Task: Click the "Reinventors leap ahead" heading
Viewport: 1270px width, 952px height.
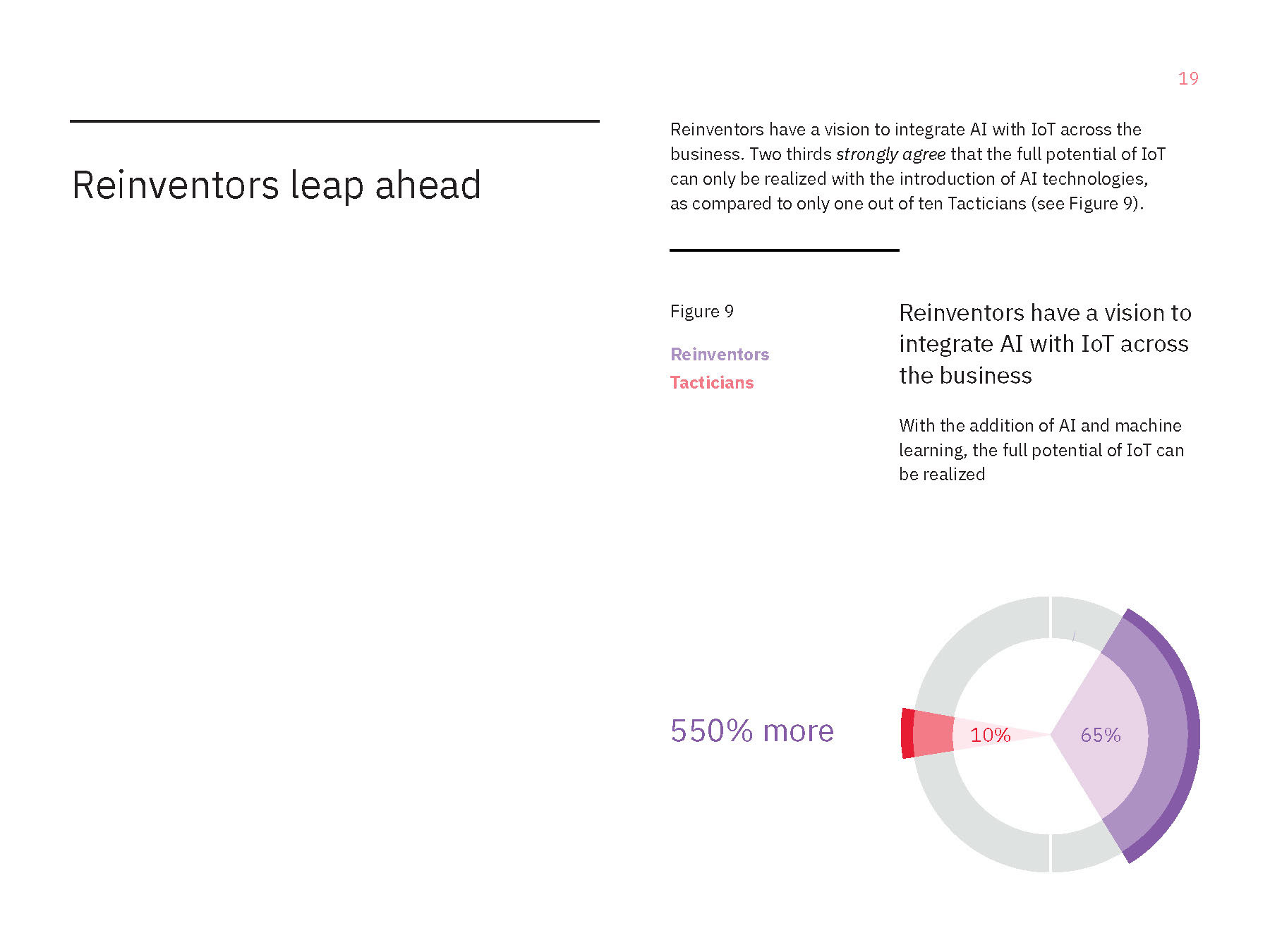Action: coord(277,185)
